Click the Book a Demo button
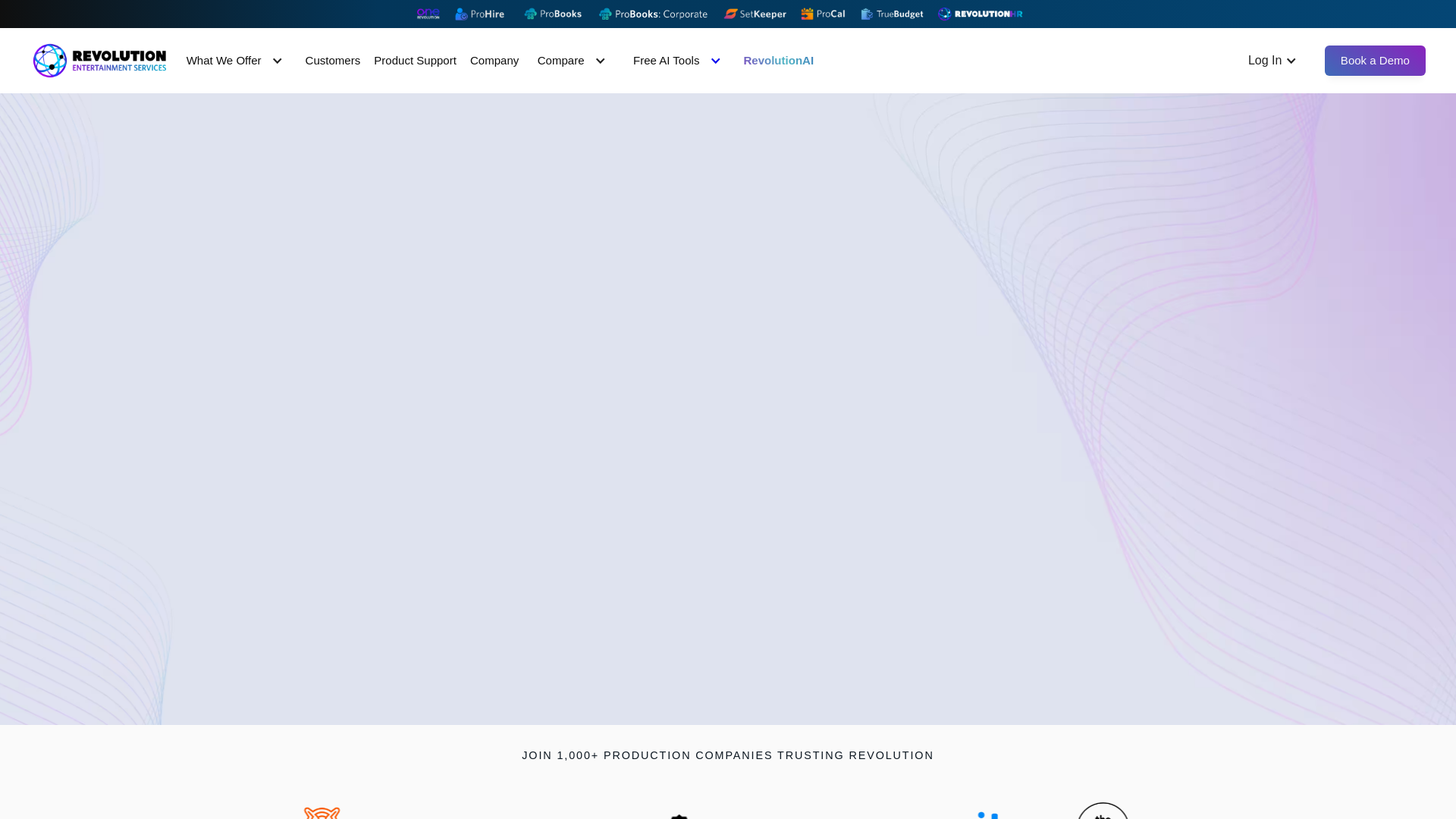Viewport: 1456px width, 819px height. 1375,61
